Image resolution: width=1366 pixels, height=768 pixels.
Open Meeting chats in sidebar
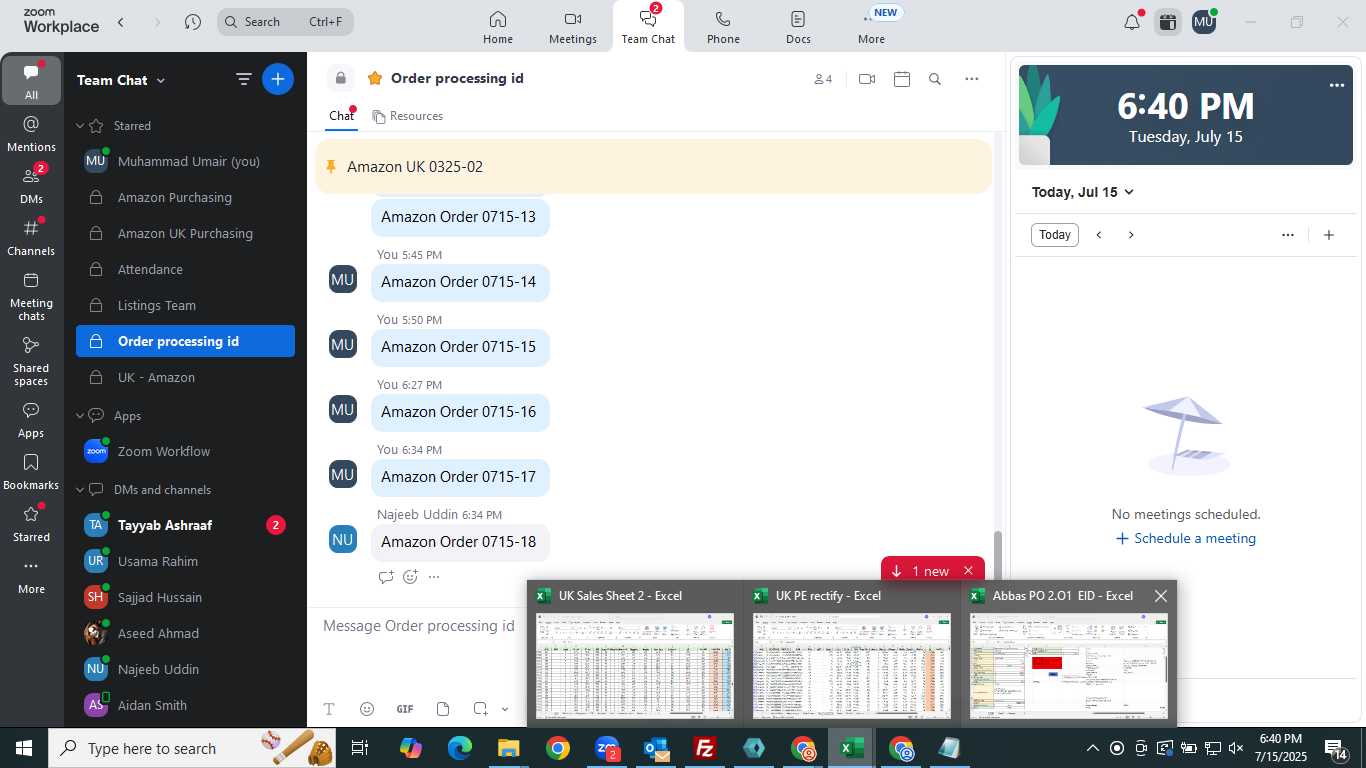pyautogui.click(x=31, y=296)
